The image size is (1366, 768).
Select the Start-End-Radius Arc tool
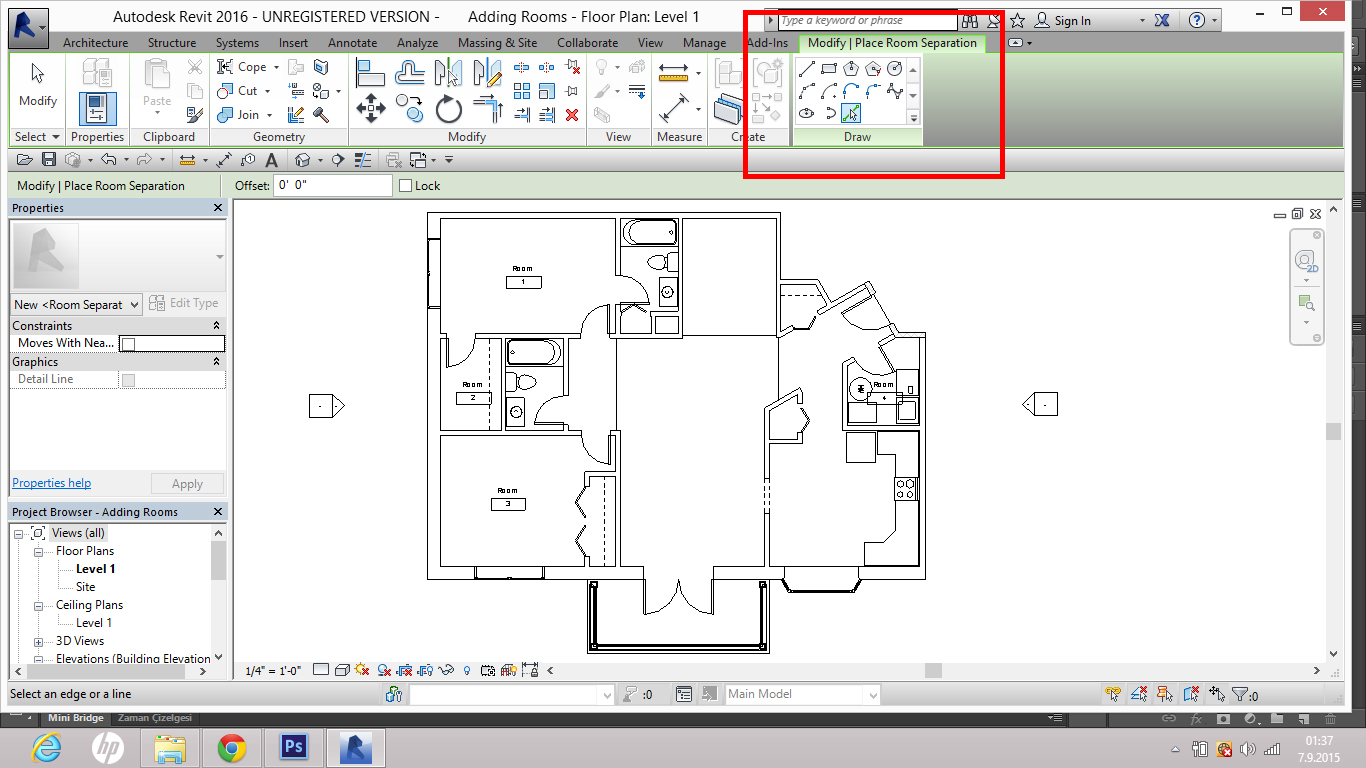[x=807, y=91]
